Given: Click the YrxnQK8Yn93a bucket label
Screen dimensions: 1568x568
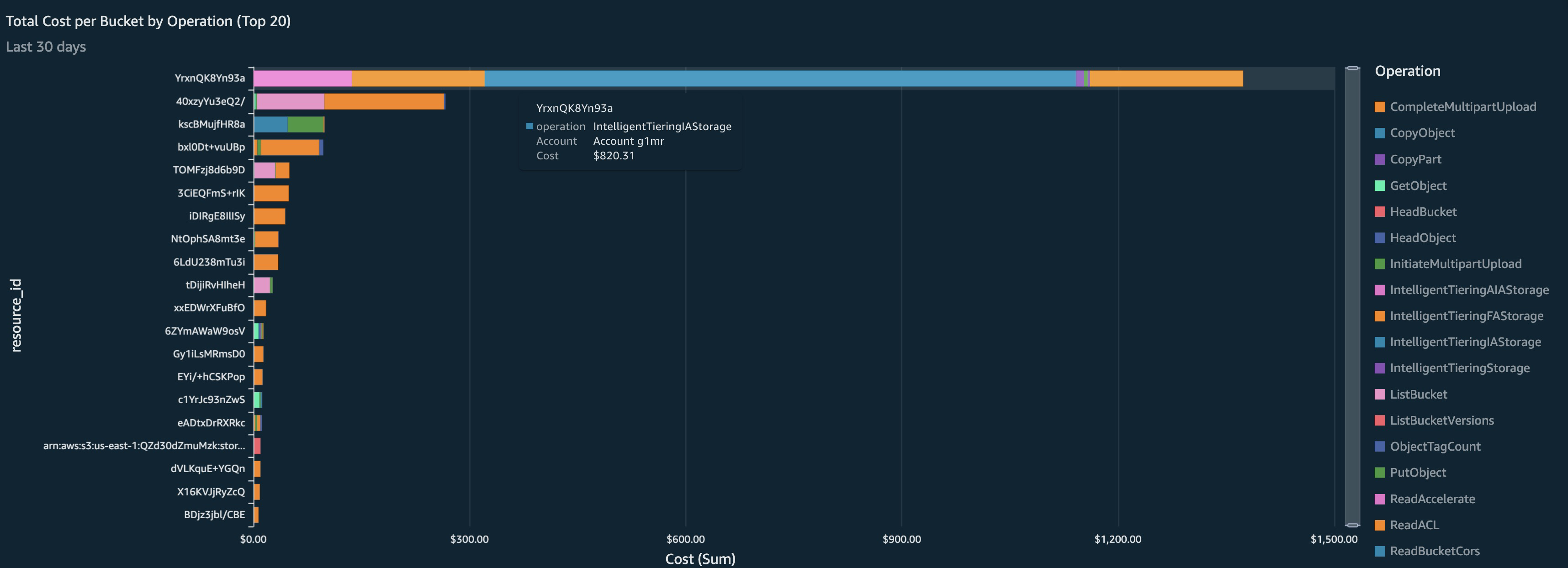Looking at the screenshot, I should click(211, 78).
